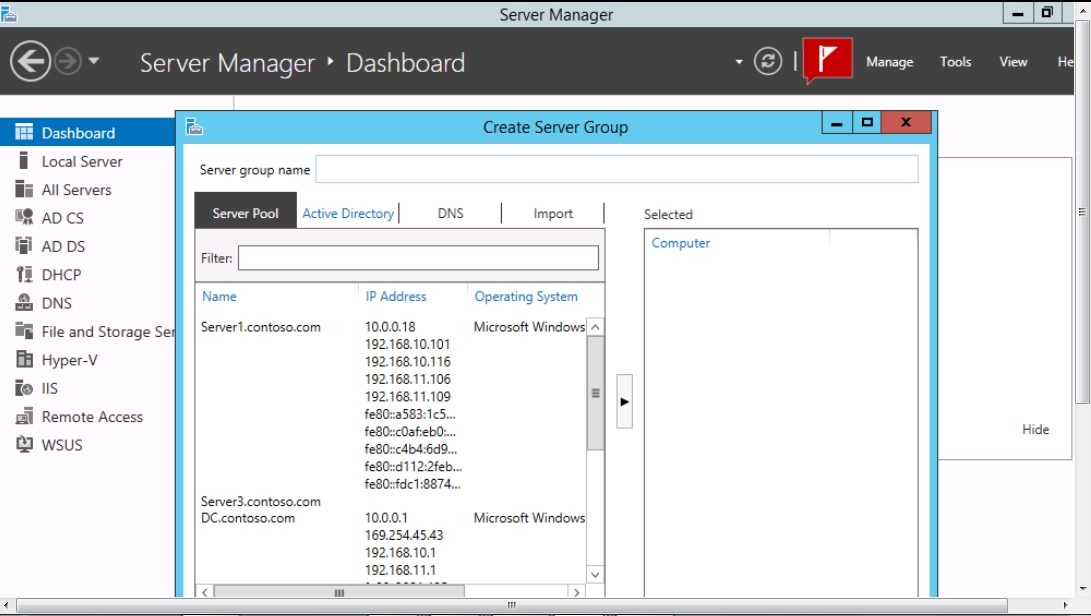
Task: Switch to the Import tab
Action: (553, 214)
